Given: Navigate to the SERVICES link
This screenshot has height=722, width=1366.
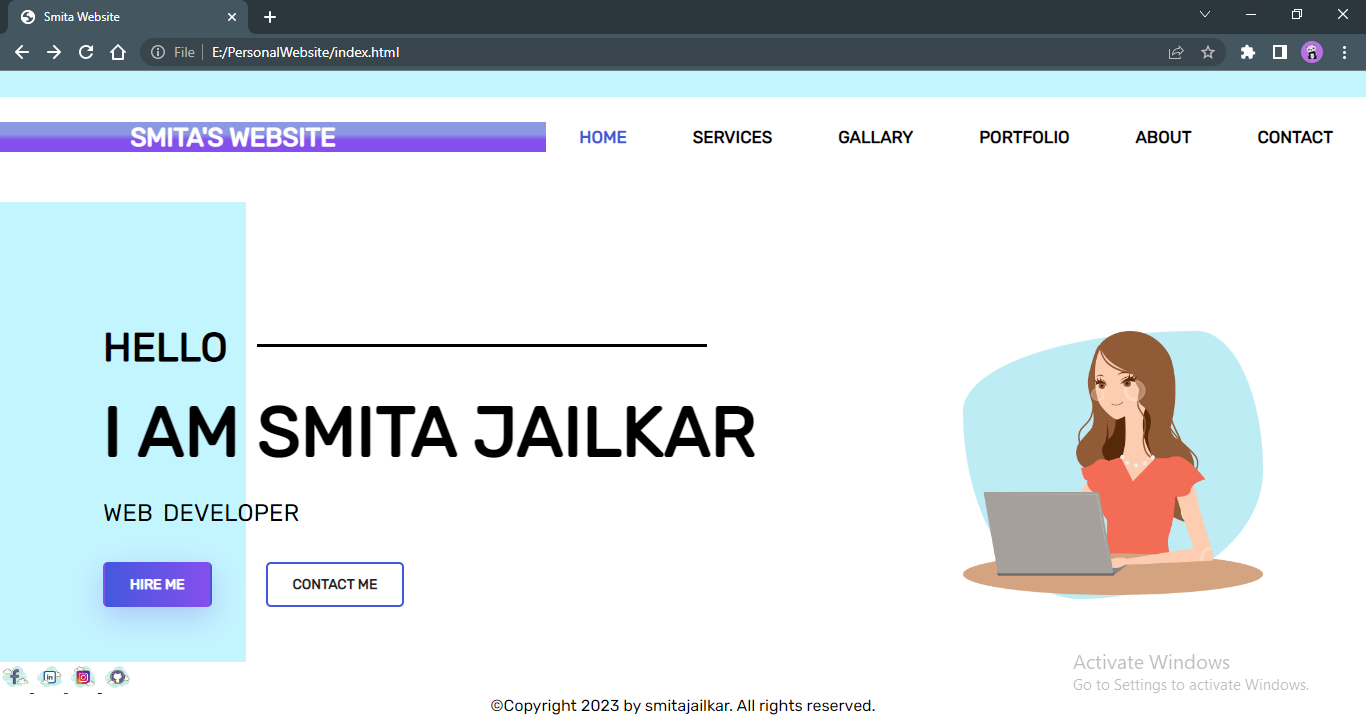Looking at the screenshot, I should [x=732, y=137].
